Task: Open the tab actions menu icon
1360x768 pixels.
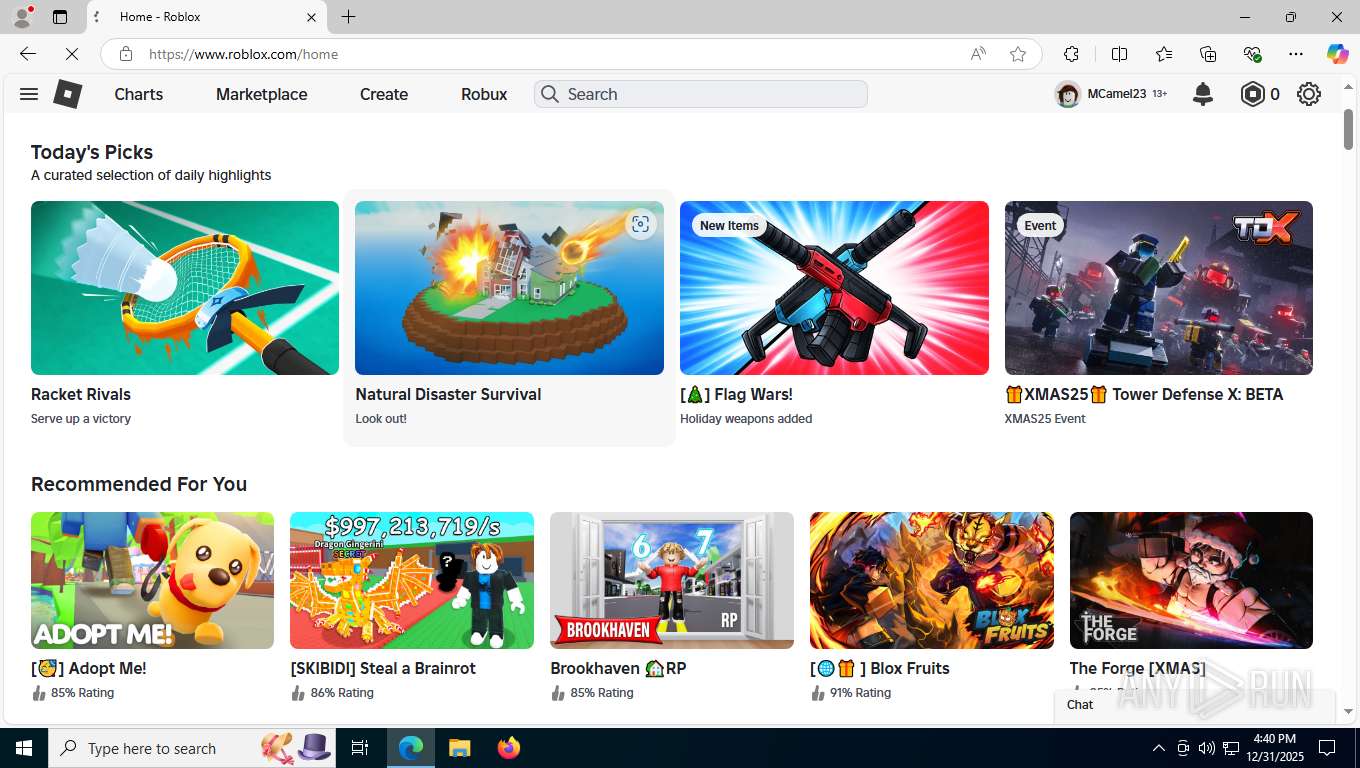Action: coord(60,17)
